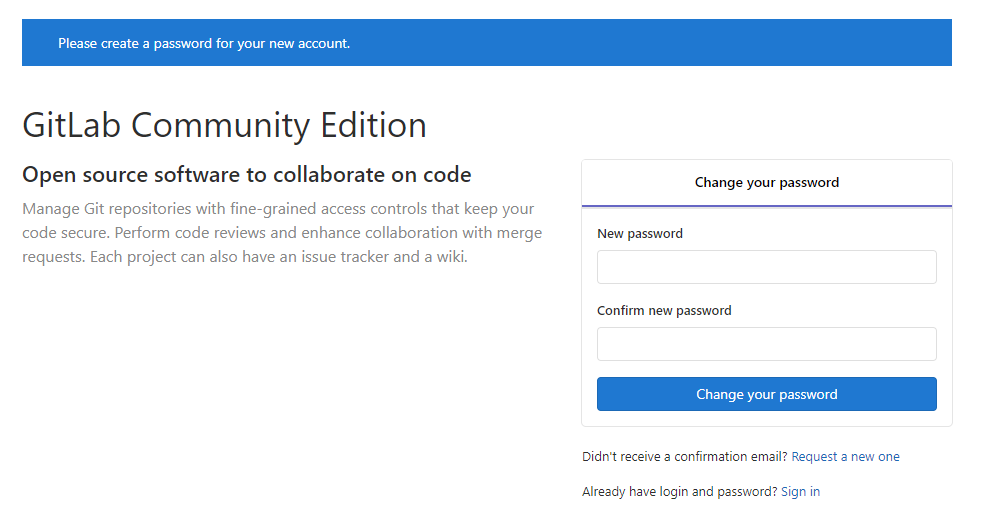Select the Change your password tab header
This screenshot has height=517, width=981.
766,183
